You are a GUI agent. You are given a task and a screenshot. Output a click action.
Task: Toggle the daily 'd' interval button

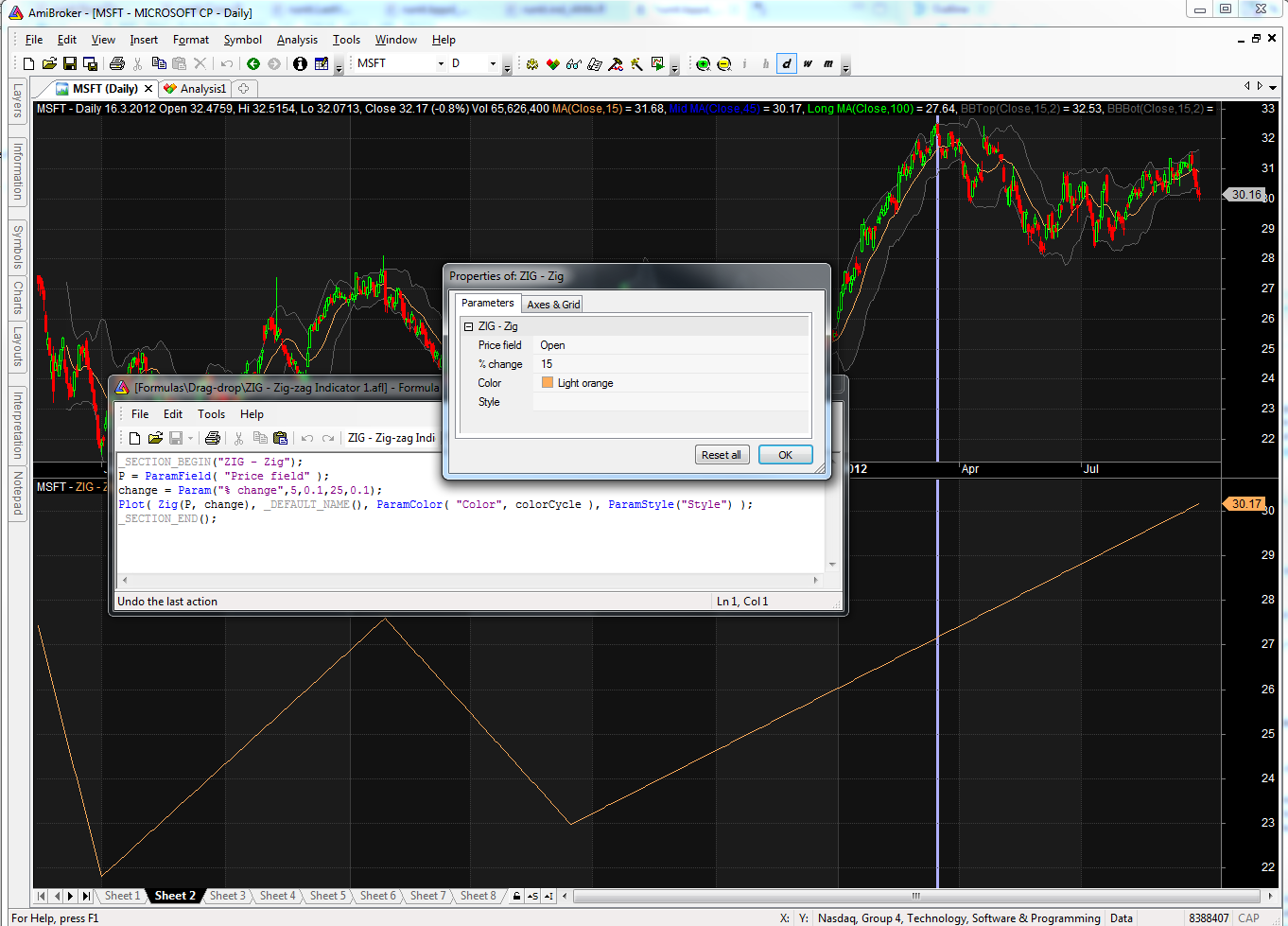(787, 64)
